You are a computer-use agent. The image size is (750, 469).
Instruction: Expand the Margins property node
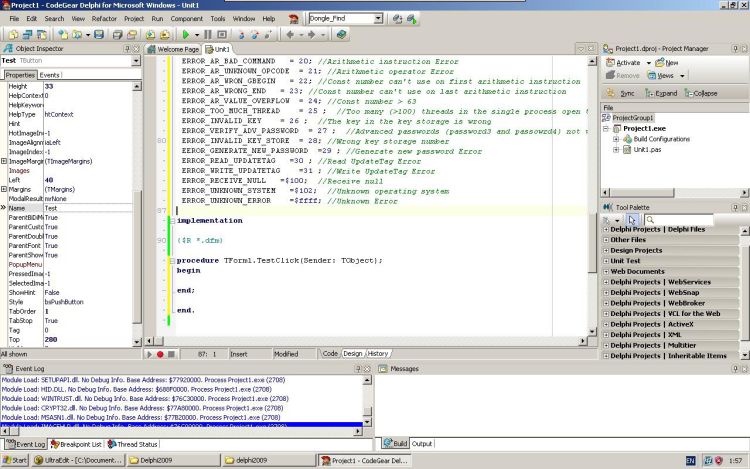4,189
